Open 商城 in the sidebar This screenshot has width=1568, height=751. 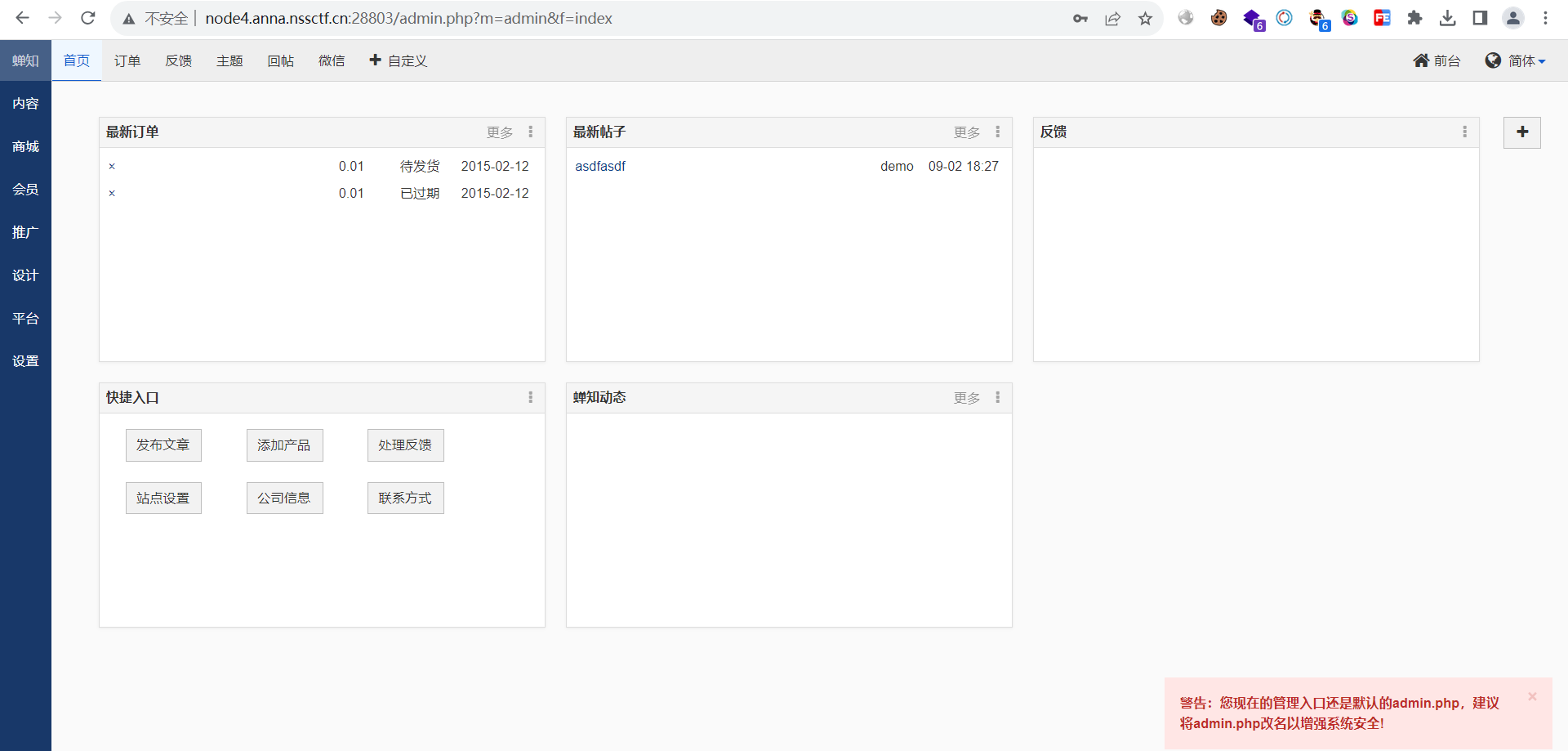pyautogui.click(x=25, y=146)
